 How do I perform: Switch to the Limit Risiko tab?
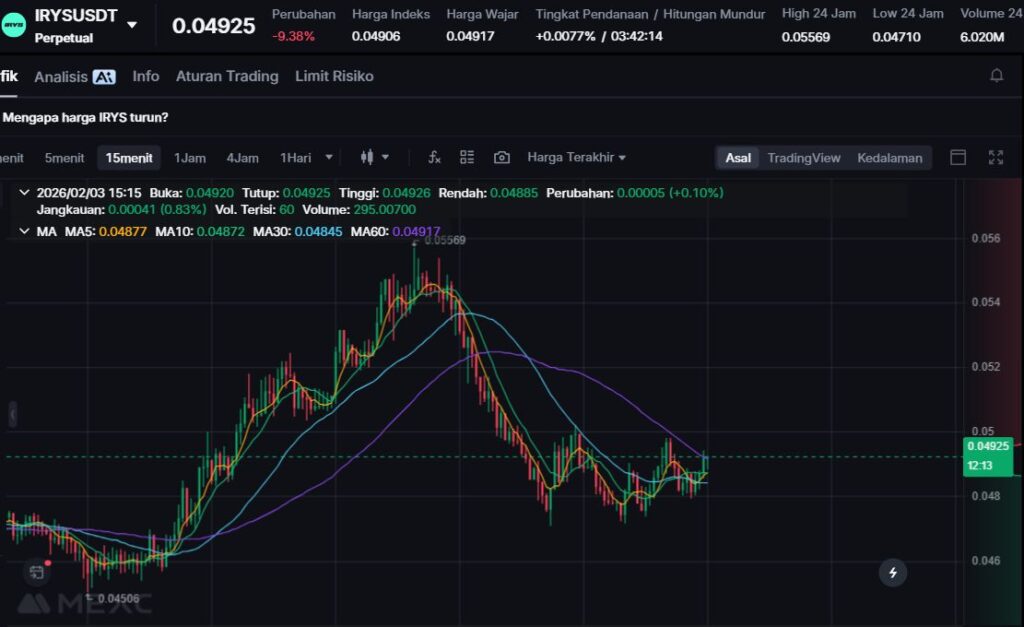334,76
